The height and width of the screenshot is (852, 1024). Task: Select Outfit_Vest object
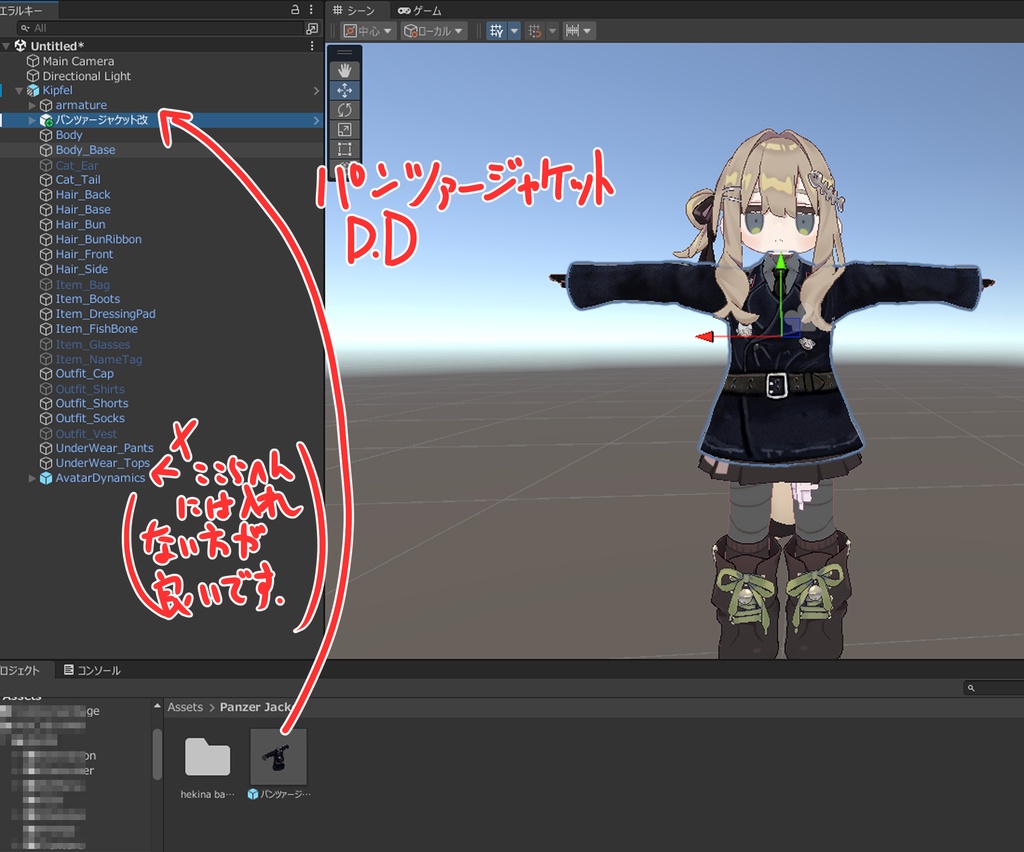86,434
